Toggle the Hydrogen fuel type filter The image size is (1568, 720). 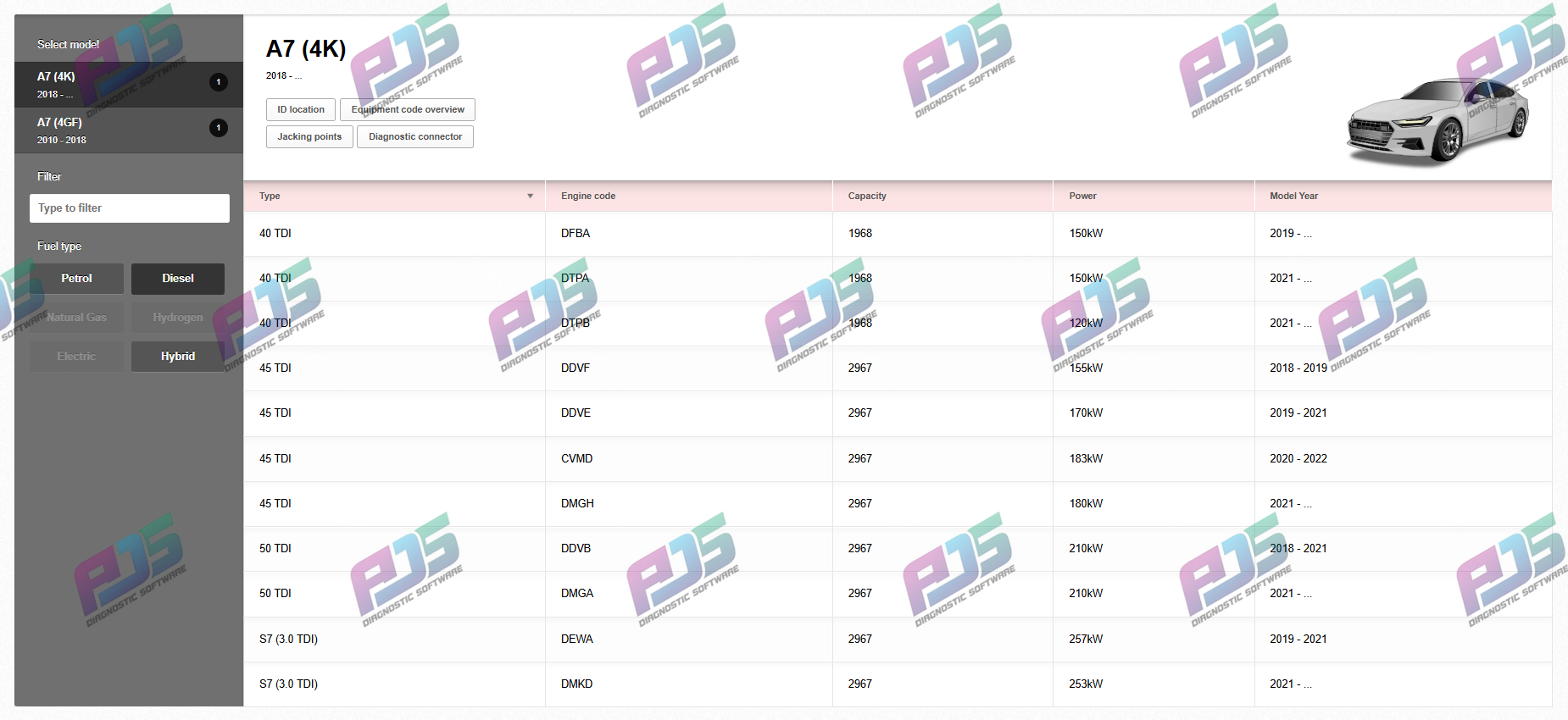click(x=178, y=318)
